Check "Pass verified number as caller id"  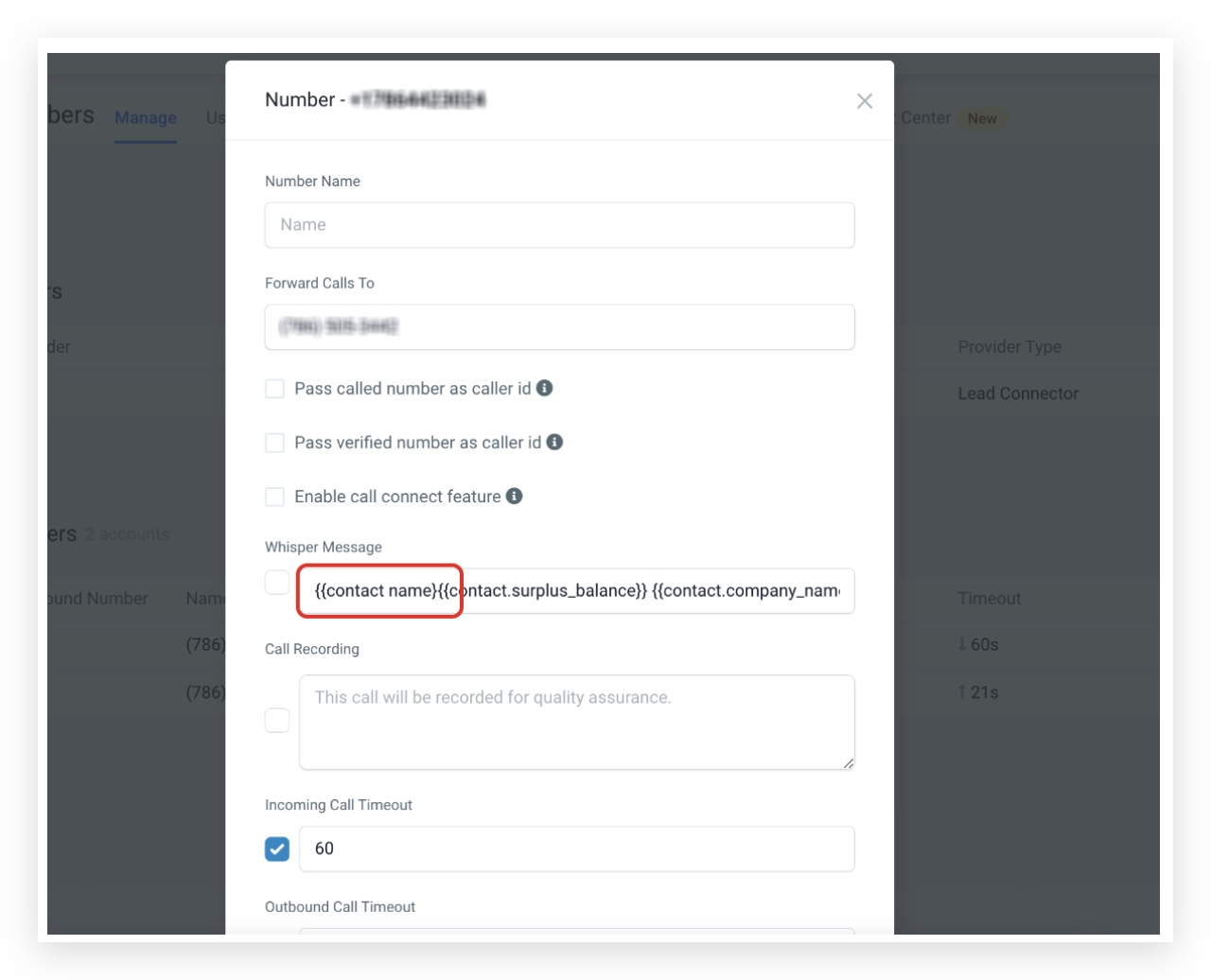tap(274, 442)
